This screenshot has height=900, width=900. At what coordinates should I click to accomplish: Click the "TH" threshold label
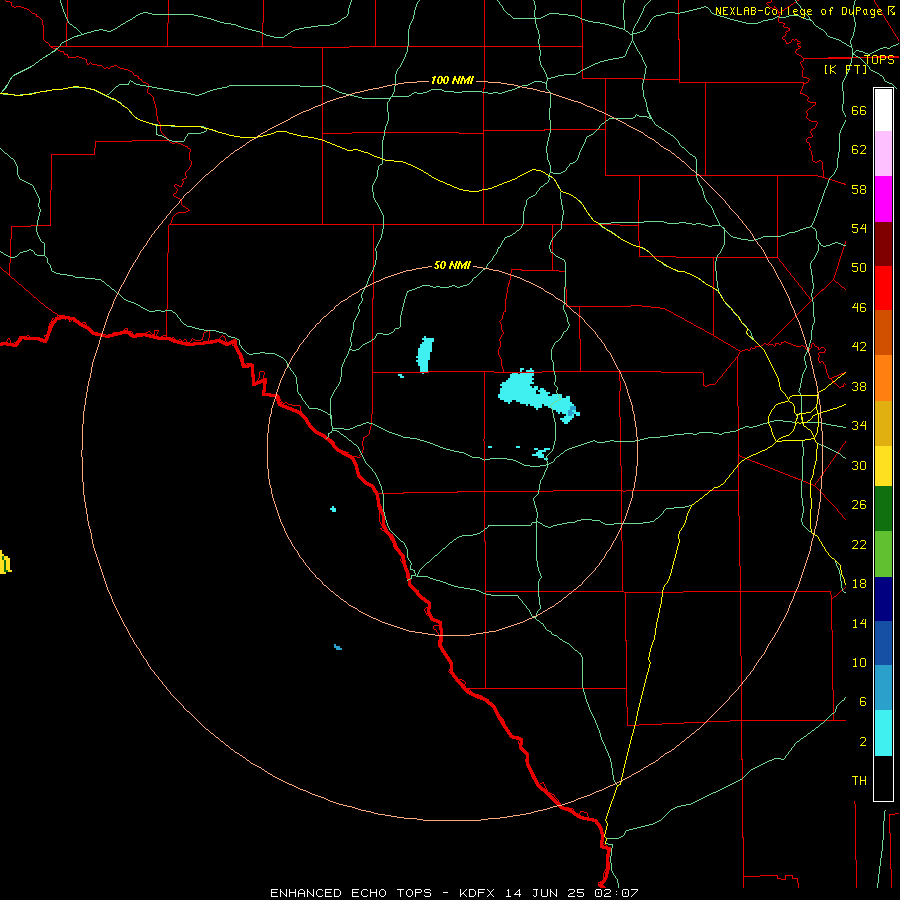tap(859, 781)
